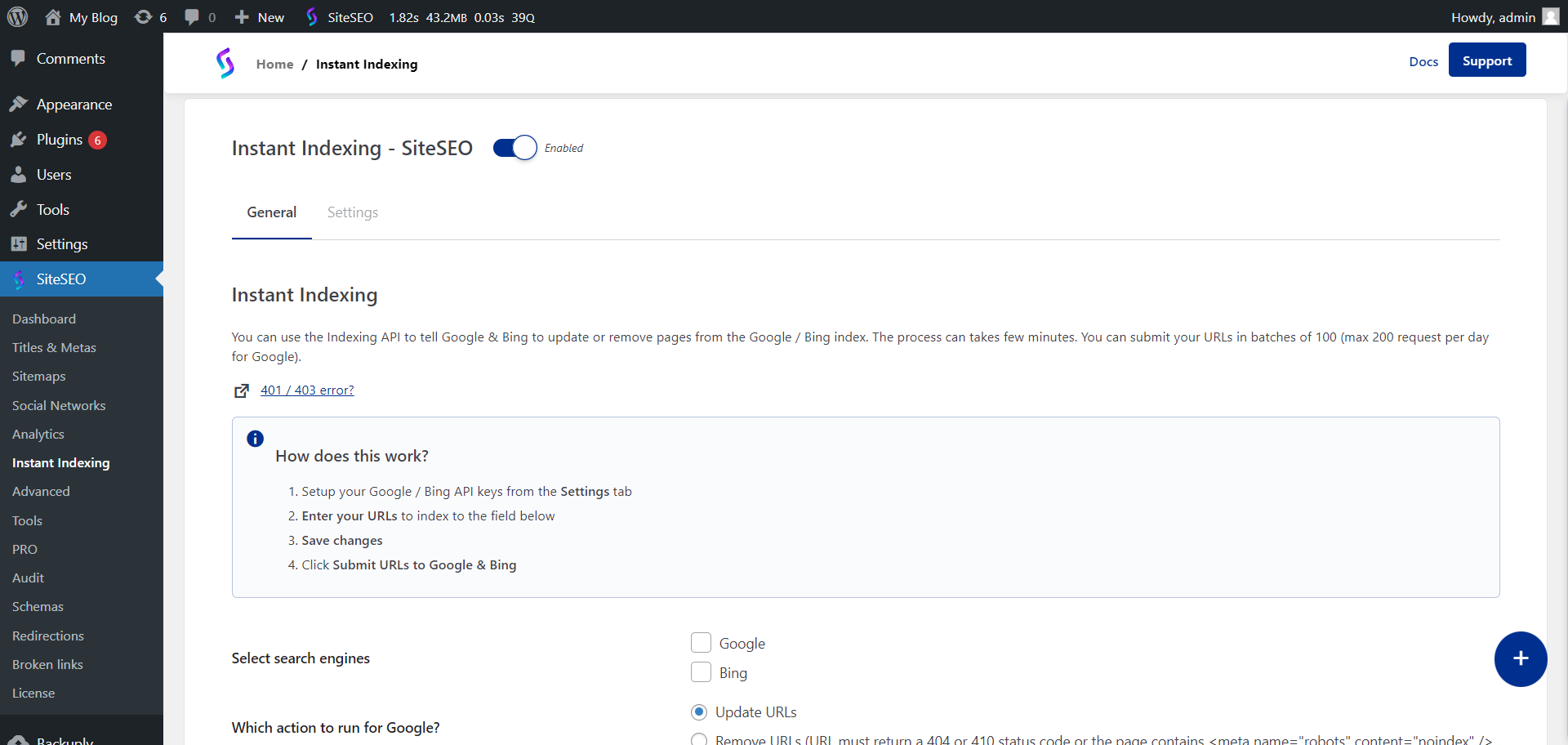Click the Plugins plug icon
Viewport: 1568px width, 745px height.
click(x=18, y=140)
